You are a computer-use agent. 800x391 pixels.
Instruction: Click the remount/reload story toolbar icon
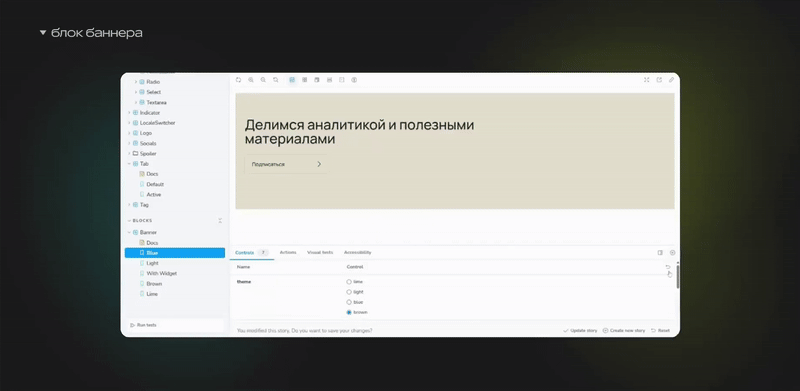coord(238,80)
